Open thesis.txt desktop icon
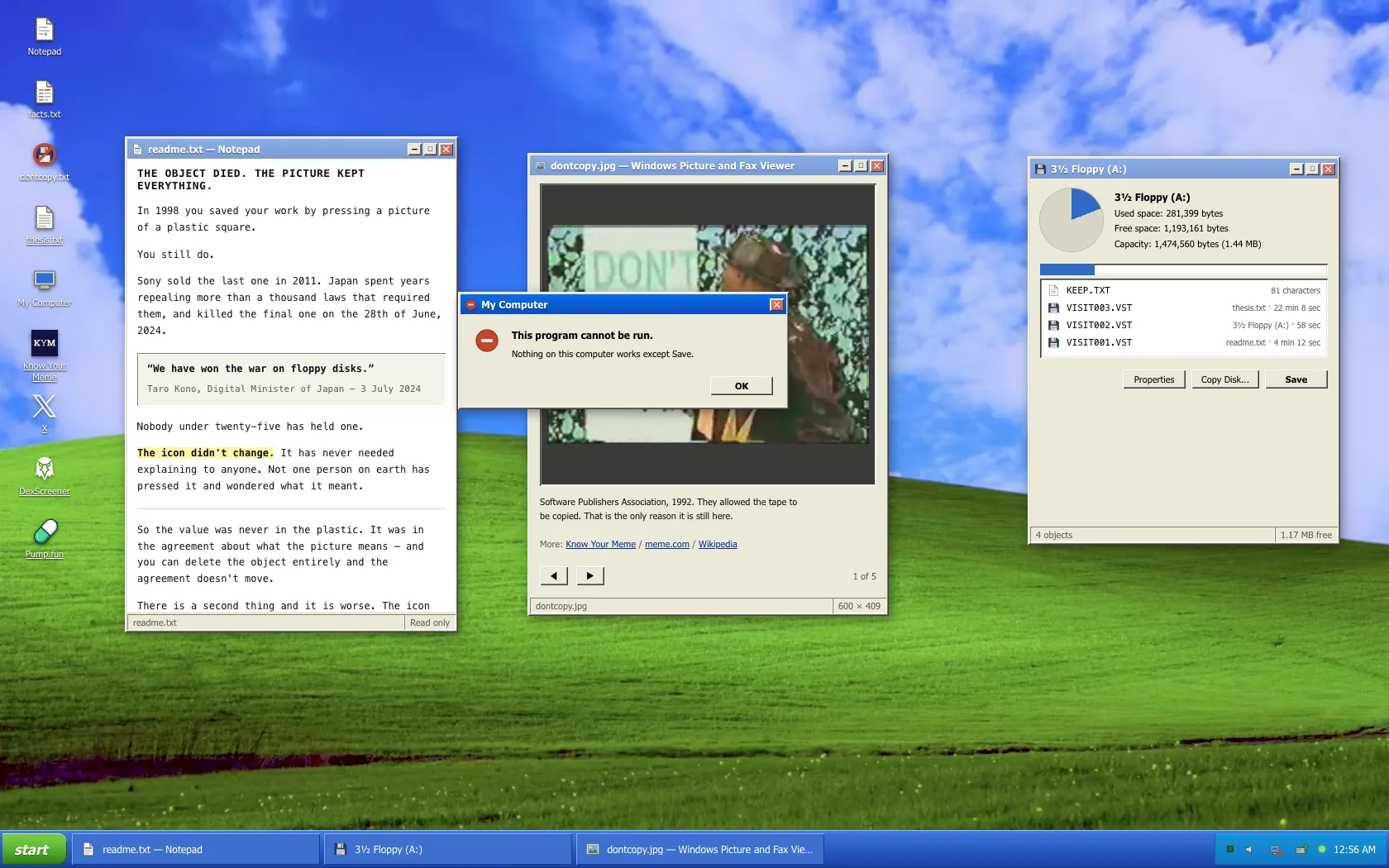The height and width of the screenshot is (868, 1389). point(45,226)
